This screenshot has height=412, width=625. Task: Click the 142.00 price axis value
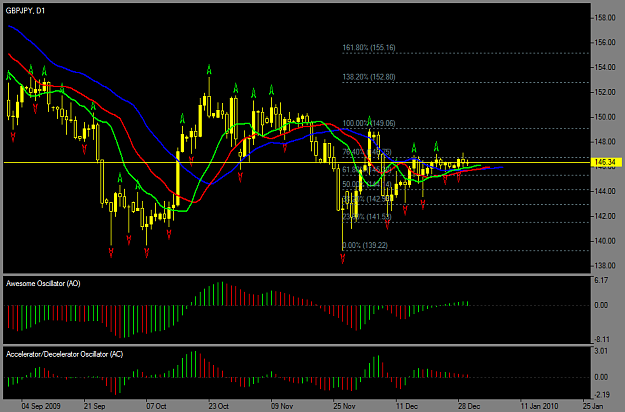pyautogui.click(x=605, y=216)
